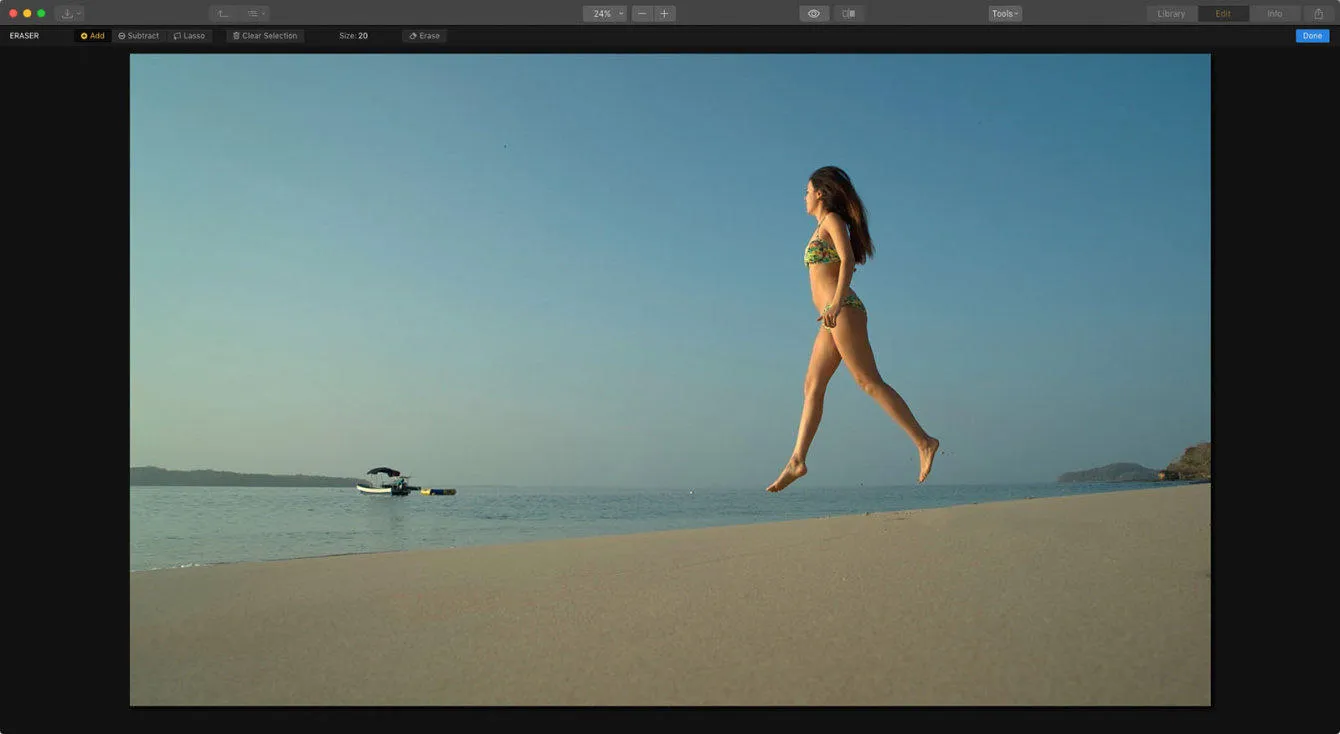This screenshot has width=1340, height=734.
Task: Click the import/open image icon
Action: (x=69, y=14)
